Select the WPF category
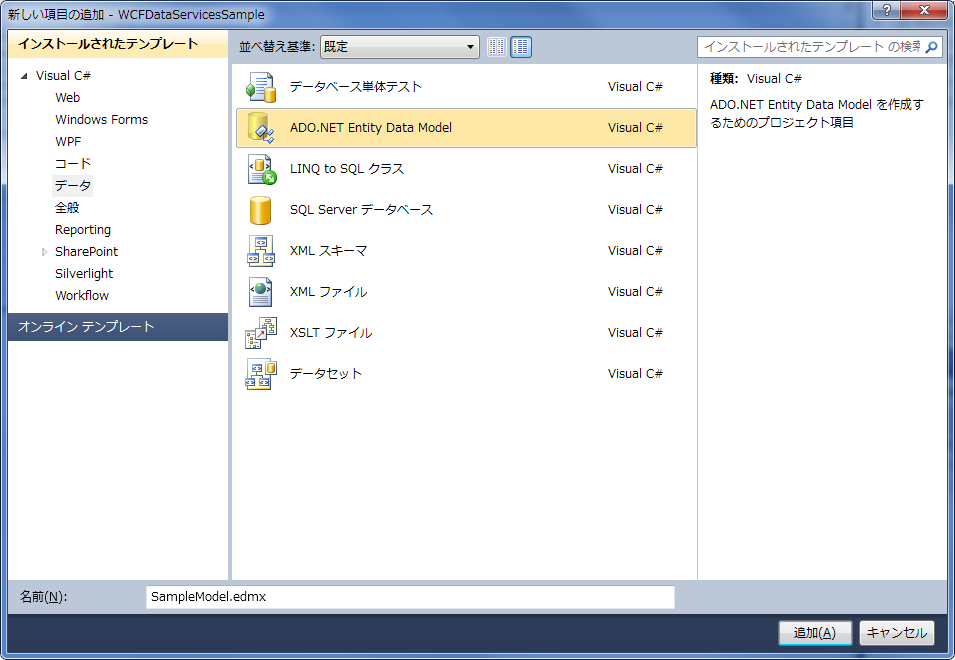Image resolution: width=955 pixels, height=660 pixels. tap(68, 141)
